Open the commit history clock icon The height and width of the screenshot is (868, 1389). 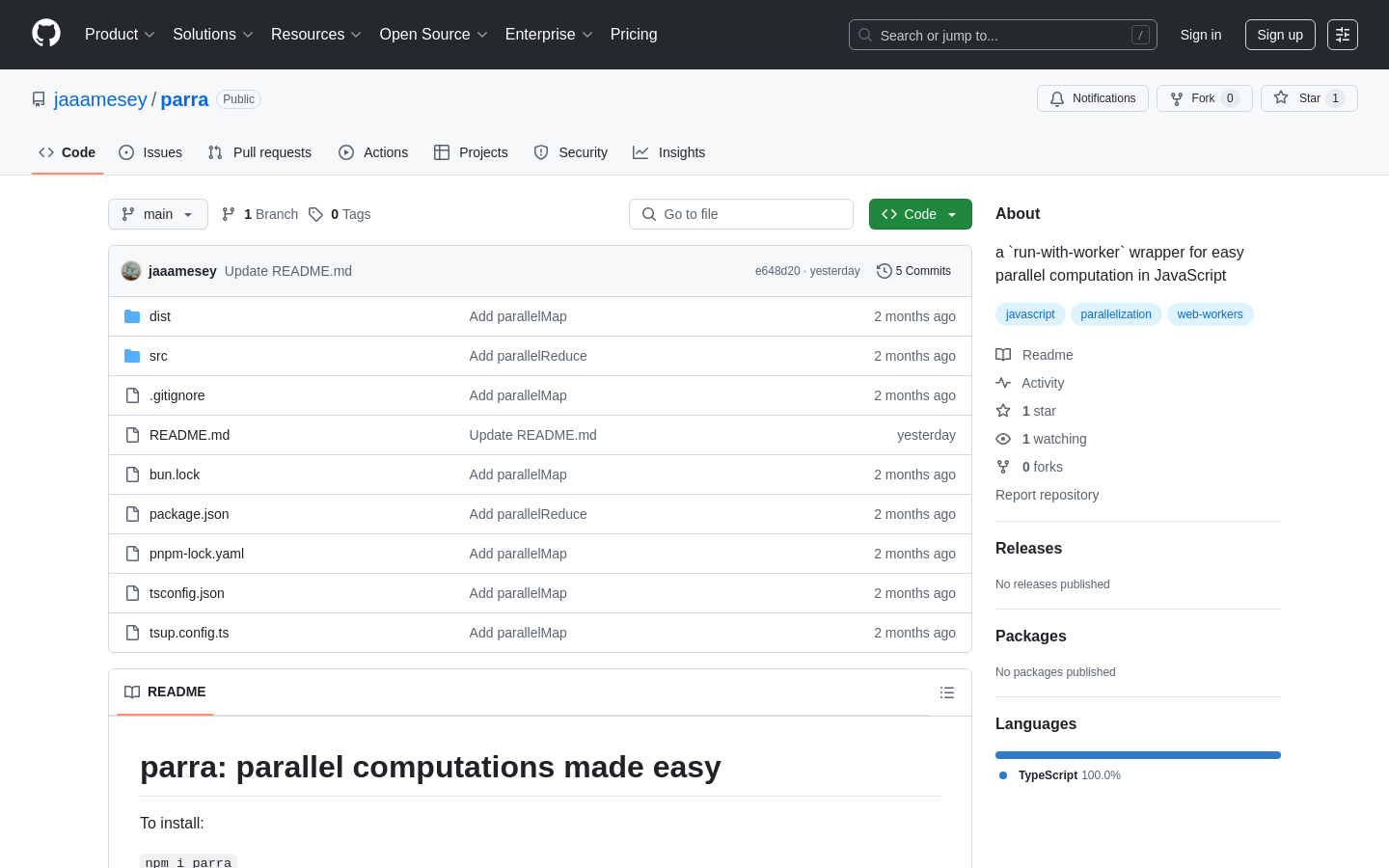[x=884, y=271]
